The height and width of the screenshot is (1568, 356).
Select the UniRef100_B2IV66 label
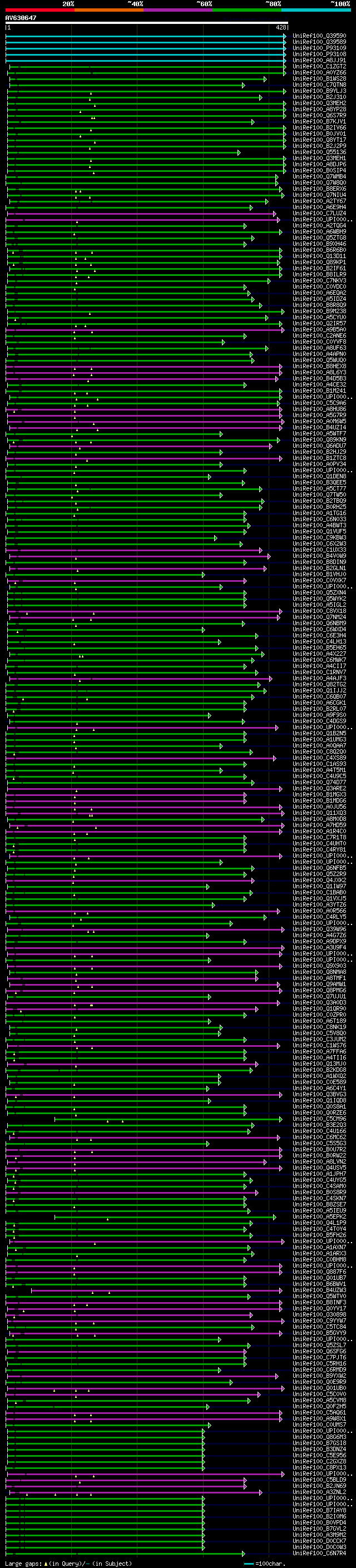coord(319,127)
